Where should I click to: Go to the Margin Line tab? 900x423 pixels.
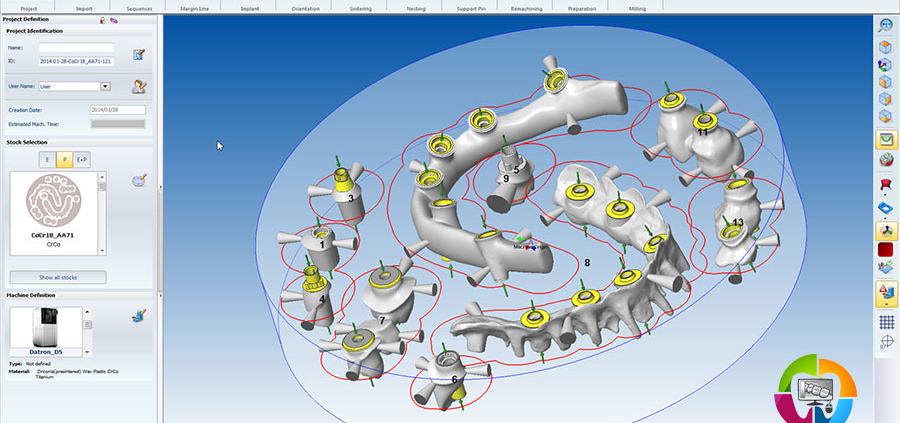[193, 7]
